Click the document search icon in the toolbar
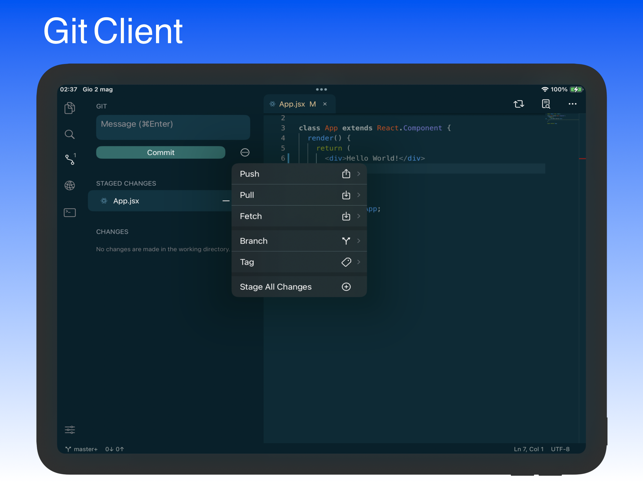Screen dimensions: 643x482 coord(546,104)
